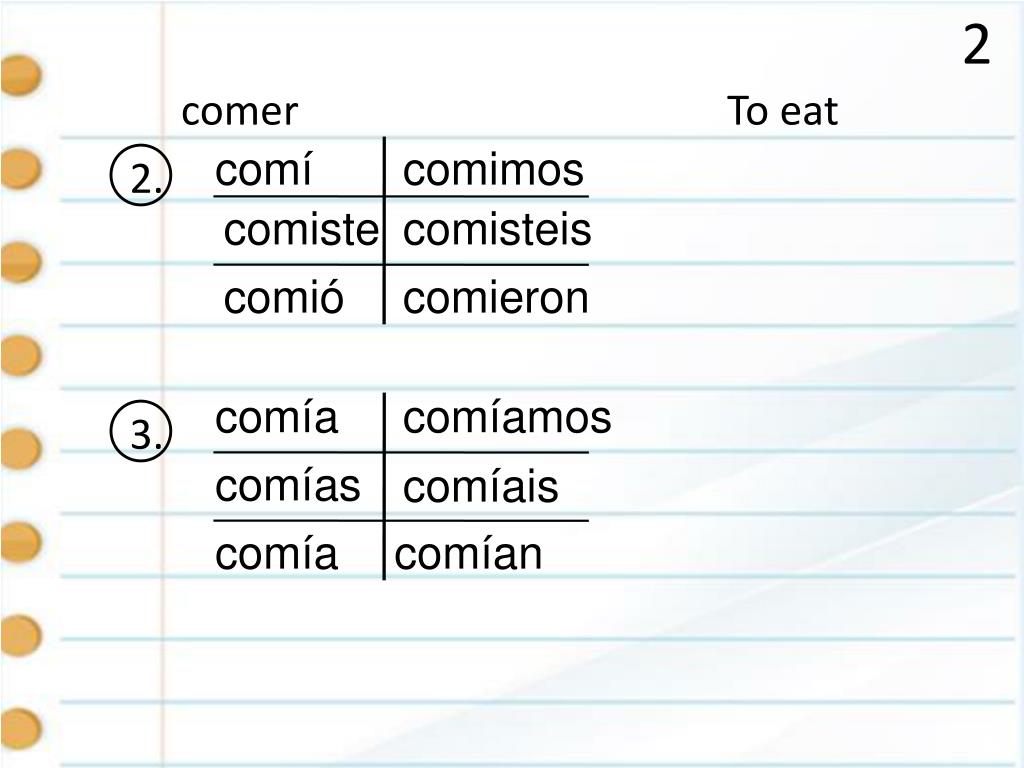
Task: Click the word comimos
Action: (x=493, y=170)
